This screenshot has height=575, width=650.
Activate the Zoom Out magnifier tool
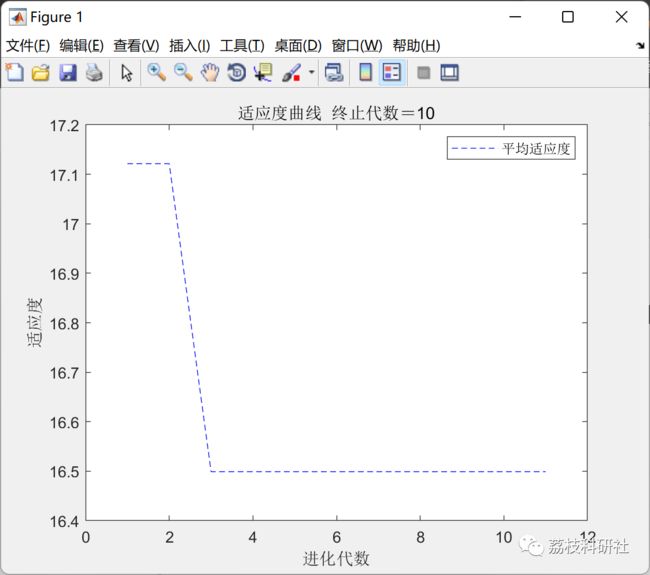point(183,73)
